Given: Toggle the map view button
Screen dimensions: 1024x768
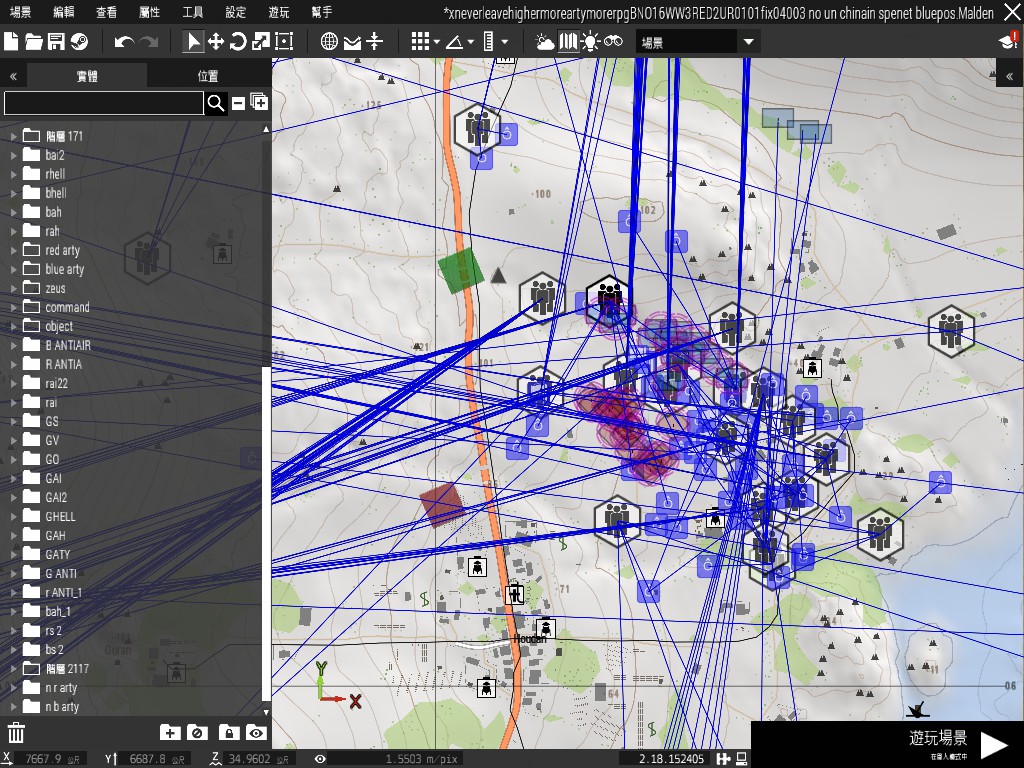Looking at the screenshot, I should (x=568, y=42).
